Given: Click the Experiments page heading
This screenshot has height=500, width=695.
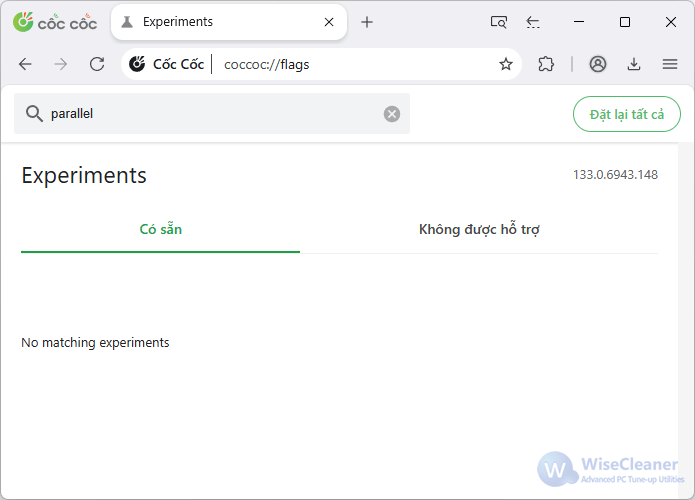Looking at the screenshot, I should 84,176.
